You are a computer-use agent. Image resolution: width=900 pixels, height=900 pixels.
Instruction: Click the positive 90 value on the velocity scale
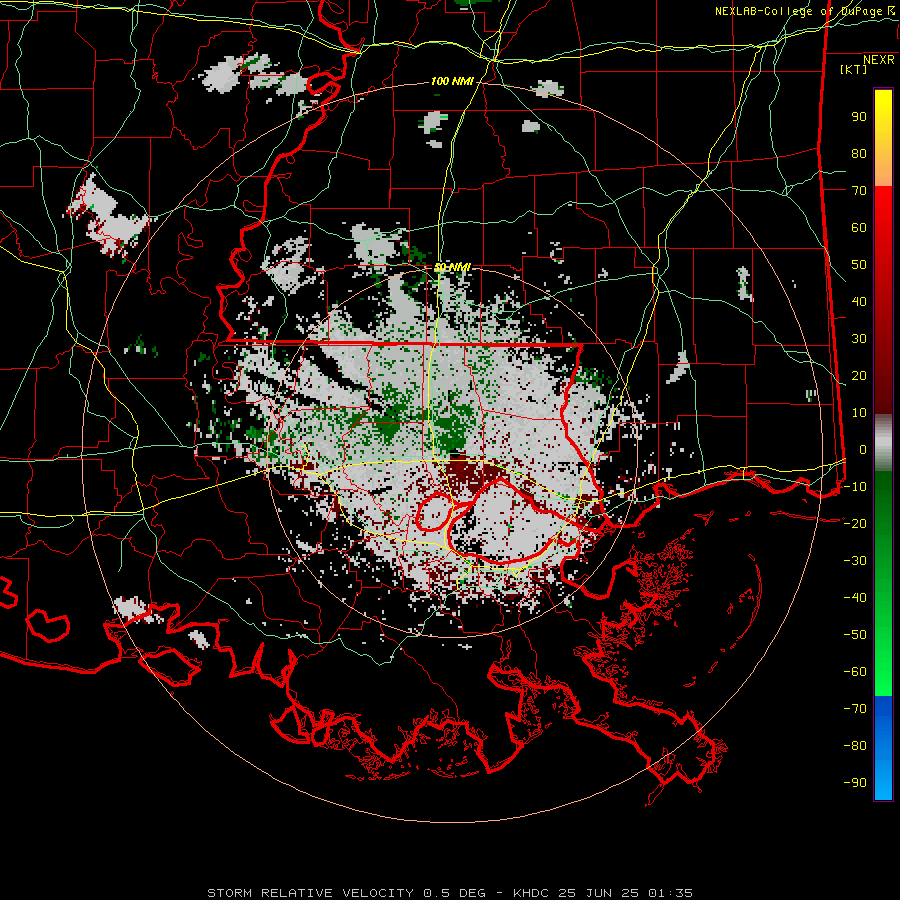(859, 117)
